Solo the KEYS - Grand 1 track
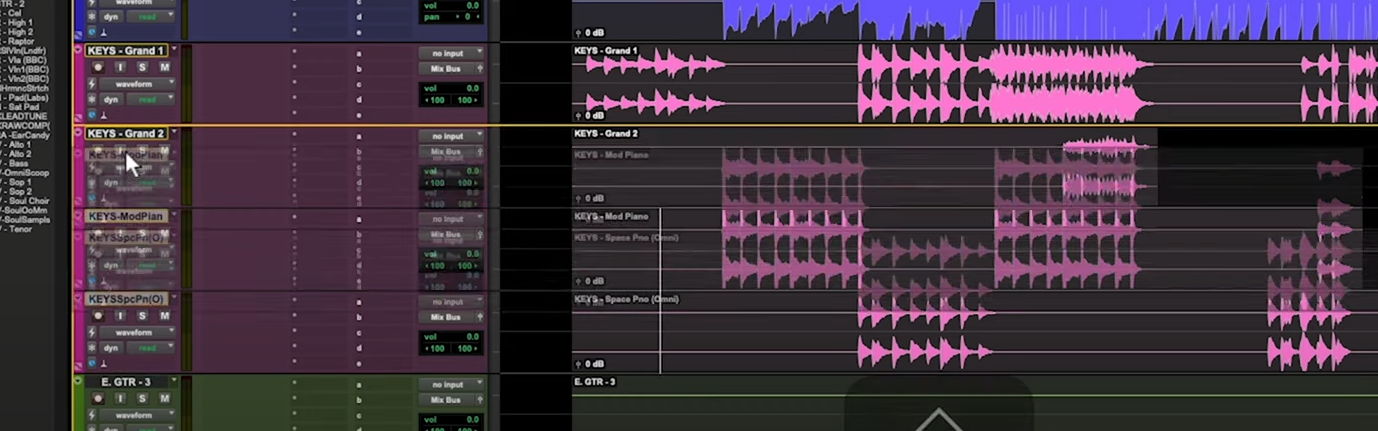Viewport: 1378px width, 431px height. 142,67
